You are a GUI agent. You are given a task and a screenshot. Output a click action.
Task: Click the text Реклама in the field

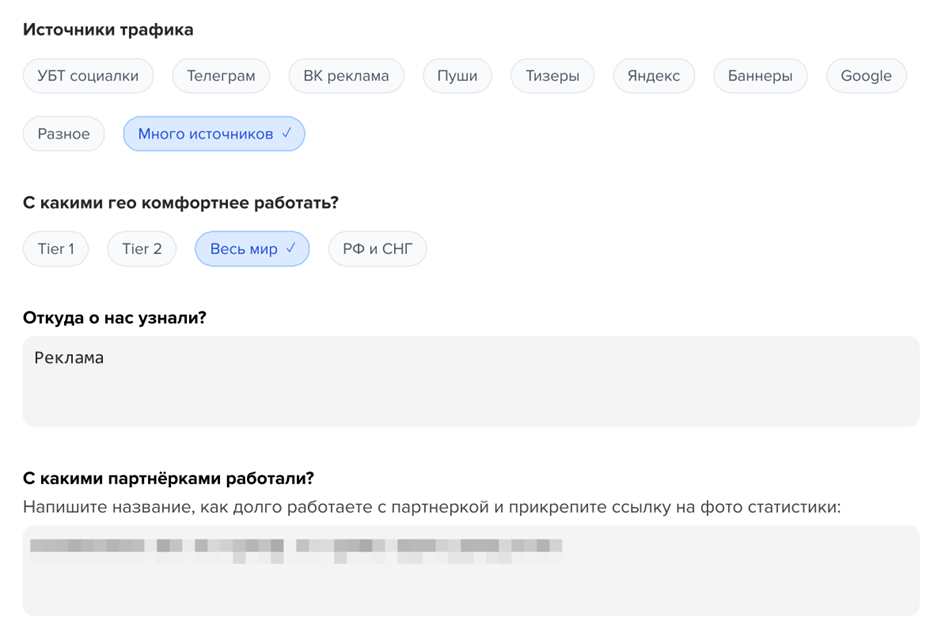[69, 358]
